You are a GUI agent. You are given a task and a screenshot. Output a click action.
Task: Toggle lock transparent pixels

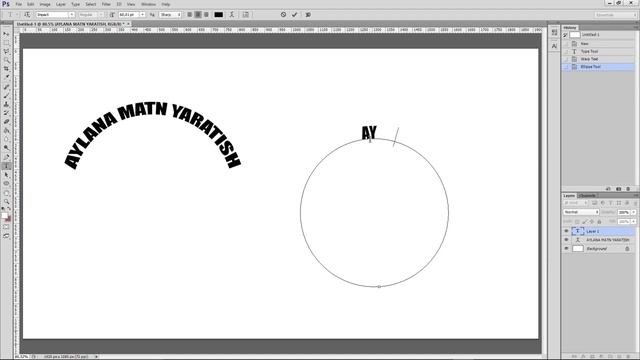click(x=577, y=222)
